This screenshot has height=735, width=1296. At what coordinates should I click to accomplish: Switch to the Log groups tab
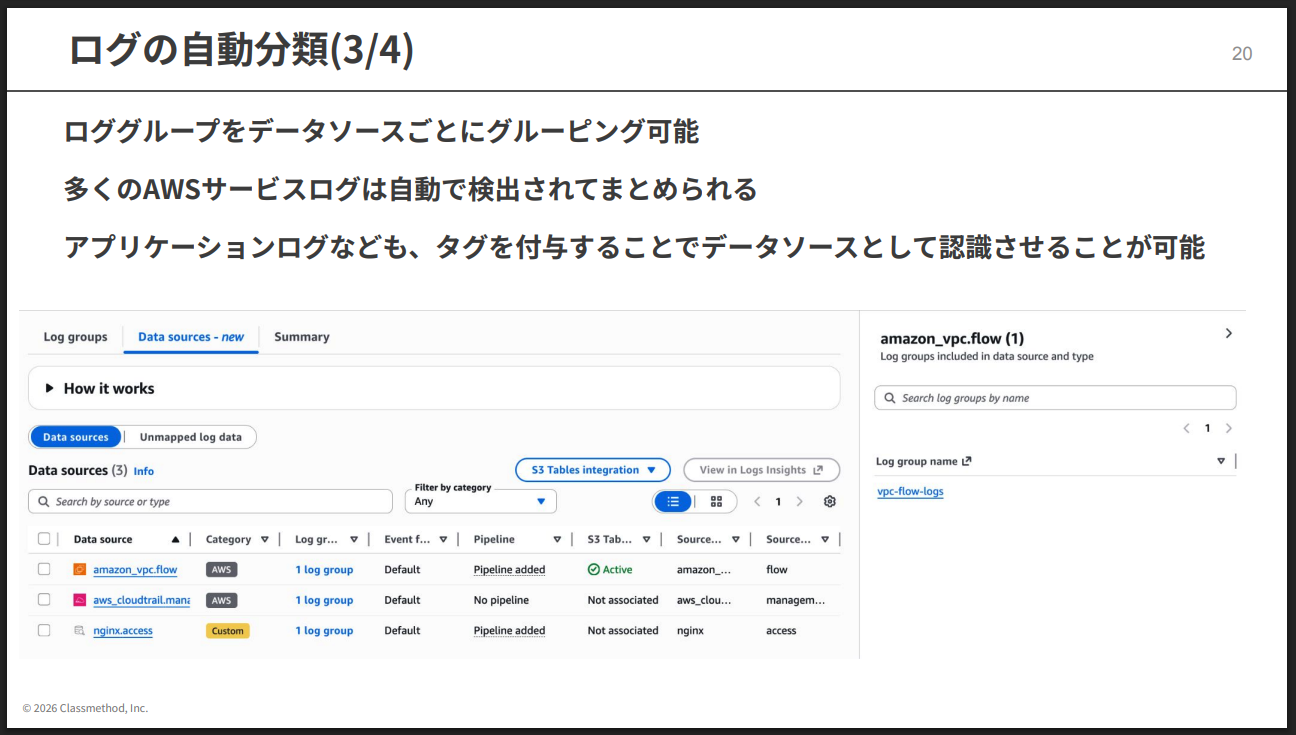[x=75, y=337]
